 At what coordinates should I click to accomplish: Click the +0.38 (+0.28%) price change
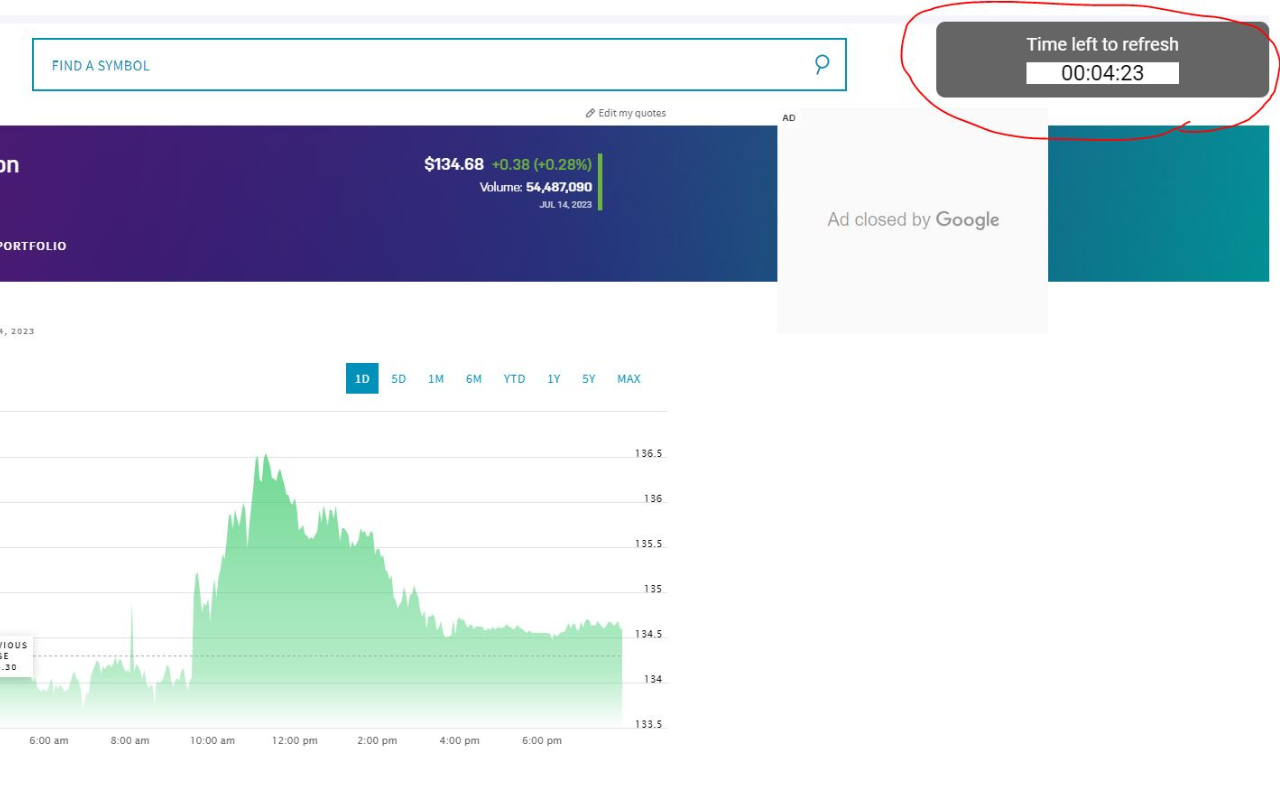(542, 164)
